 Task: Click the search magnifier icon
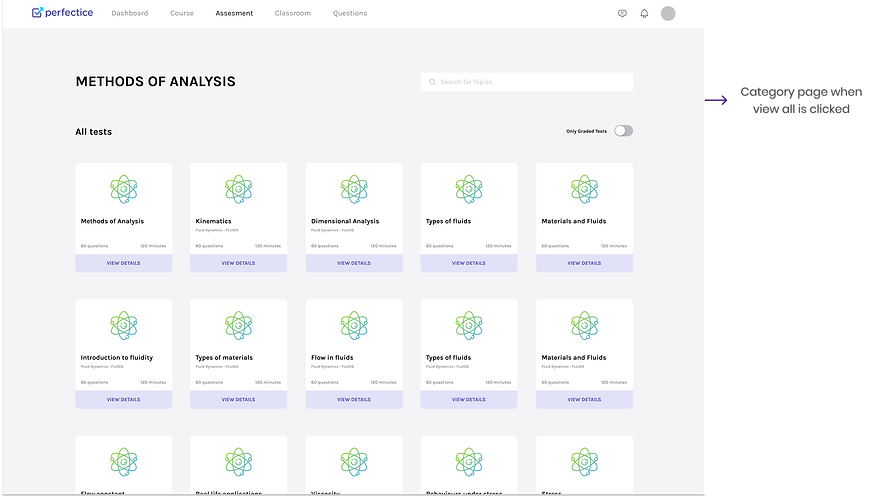click(x=432, y=82)
